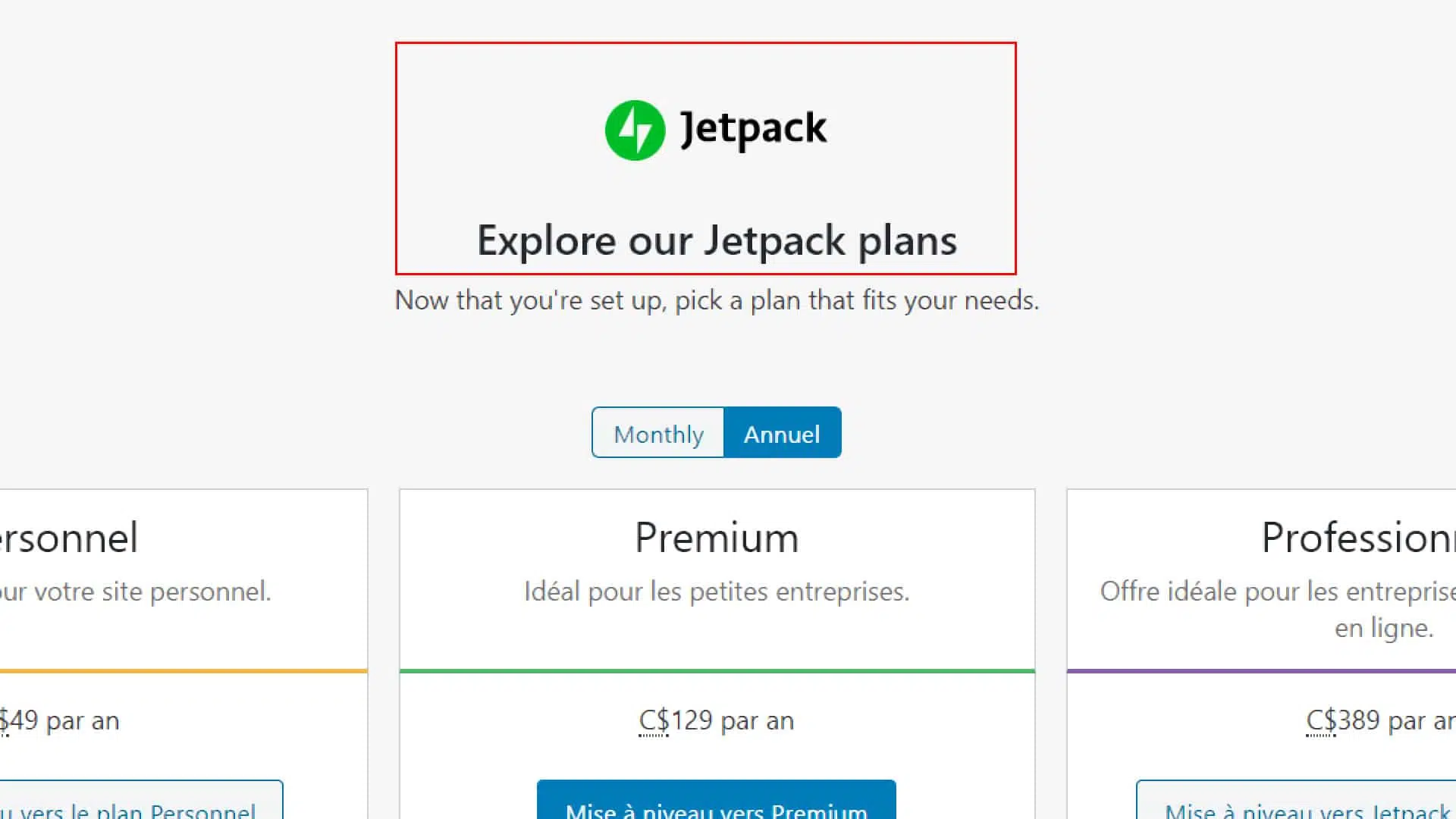Click Explore our Jetpack plans heading

pyautogui.click(x=717, y=241)
